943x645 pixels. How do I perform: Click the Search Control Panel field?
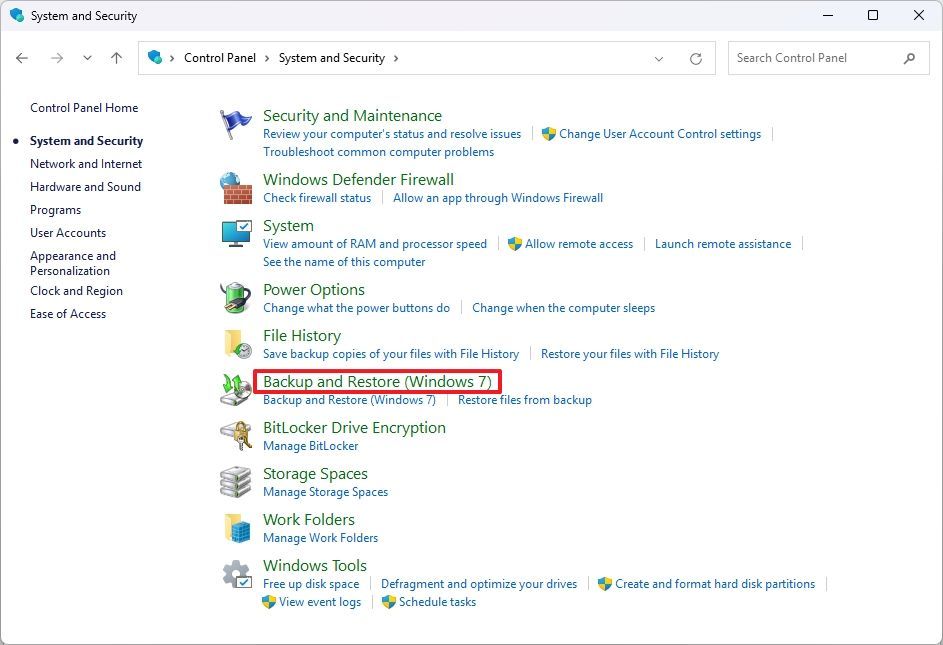click(828, 58)
